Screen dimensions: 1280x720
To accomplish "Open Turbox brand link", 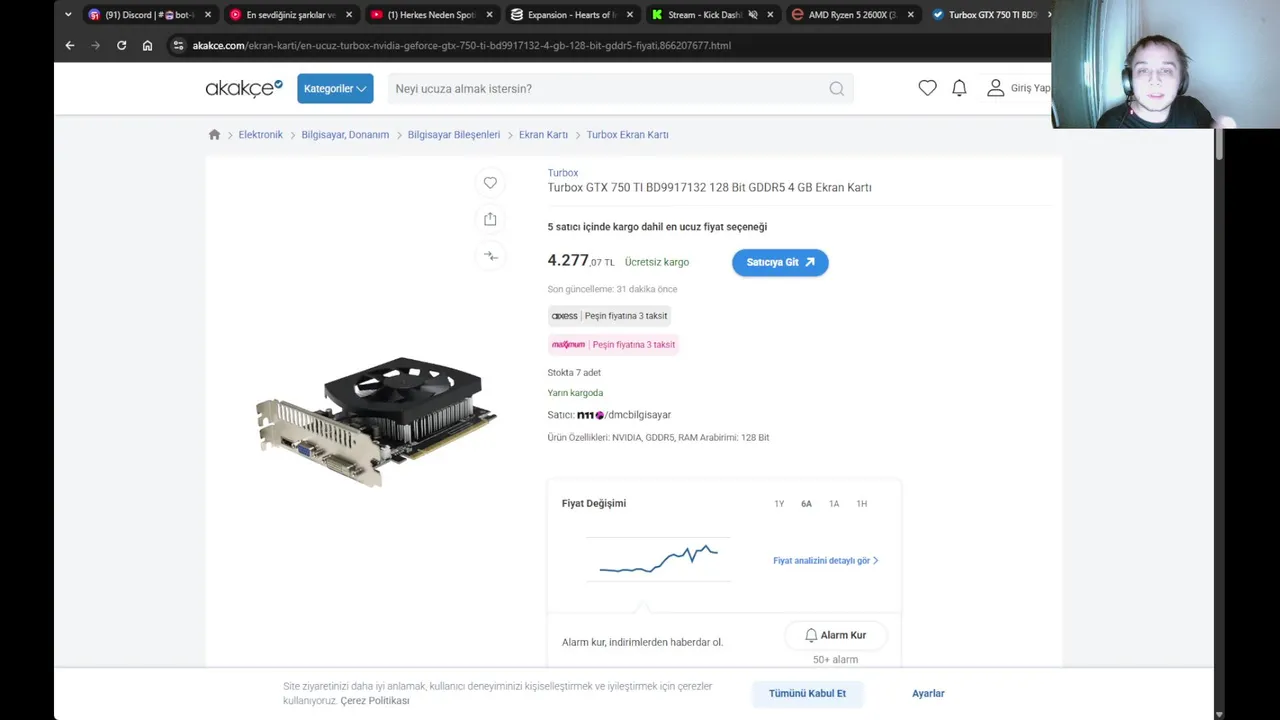I will pos(563,173).
